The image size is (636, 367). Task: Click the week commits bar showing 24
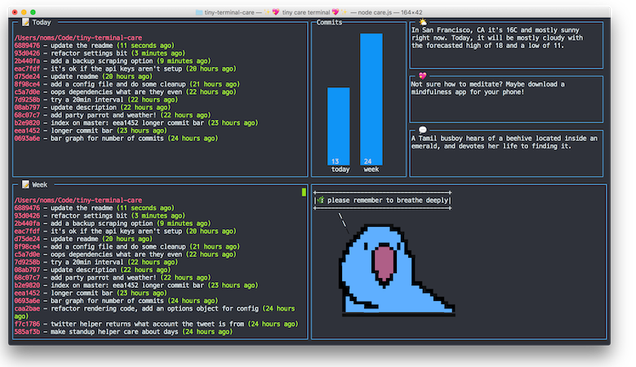tap(371, 99)
